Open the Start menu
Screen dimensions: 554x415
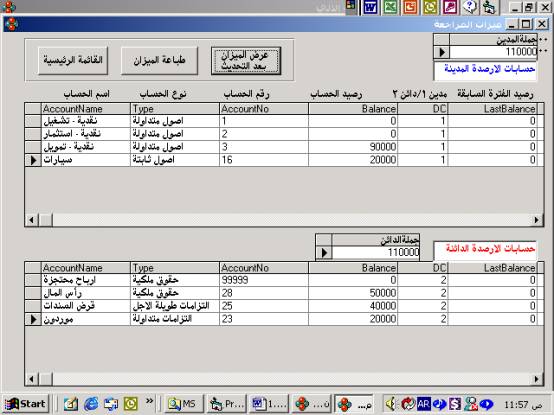click(26, 403)
